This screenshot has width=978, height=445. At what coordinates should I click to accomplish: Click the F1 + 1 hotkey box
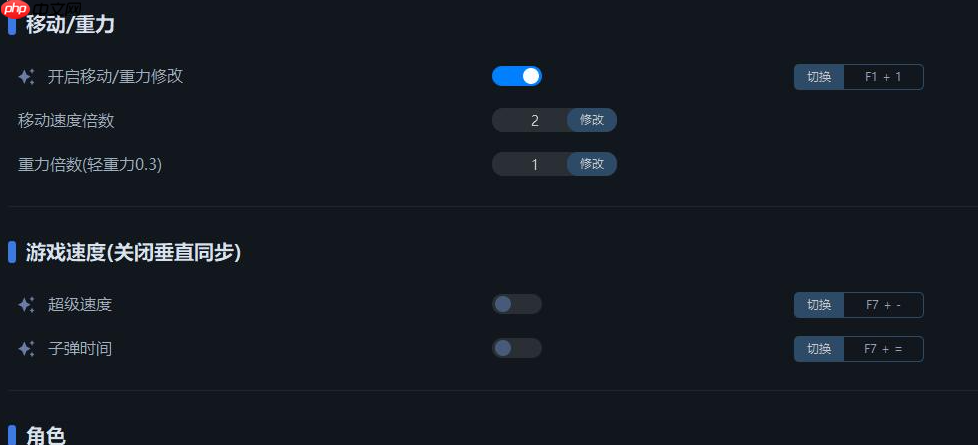click(883, 77)
